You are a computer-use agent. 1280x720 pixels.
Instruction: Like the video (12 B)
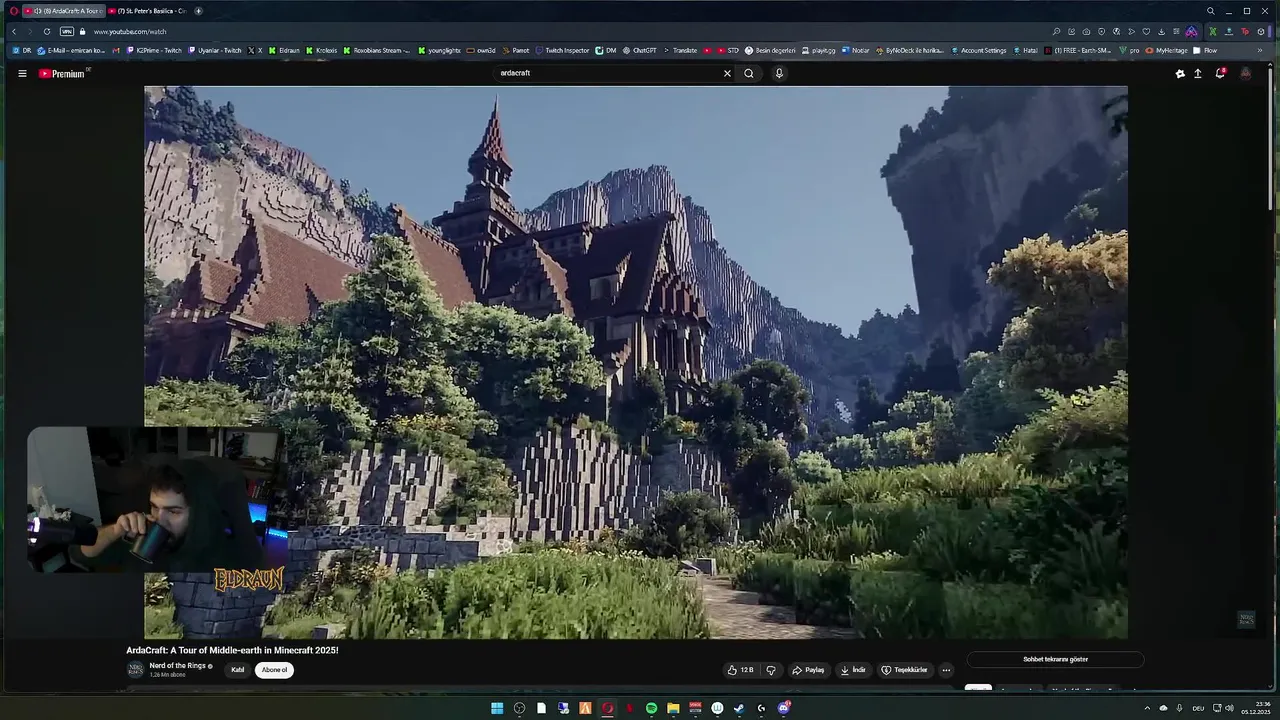(740, 670)
